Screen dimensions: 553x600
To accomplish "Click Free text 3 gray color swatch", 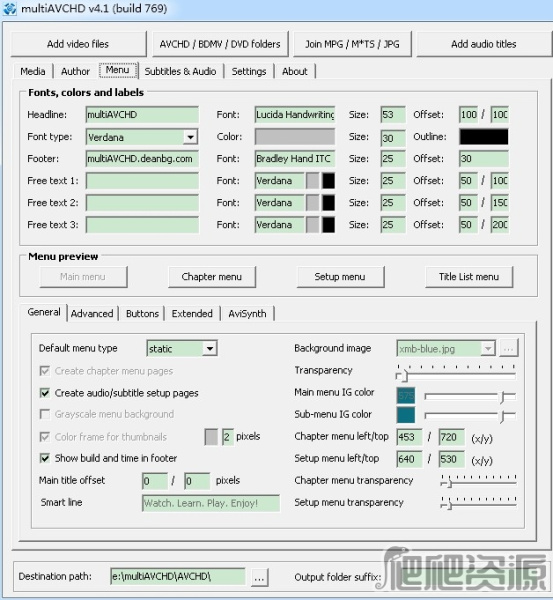I will tap(313, 225).
